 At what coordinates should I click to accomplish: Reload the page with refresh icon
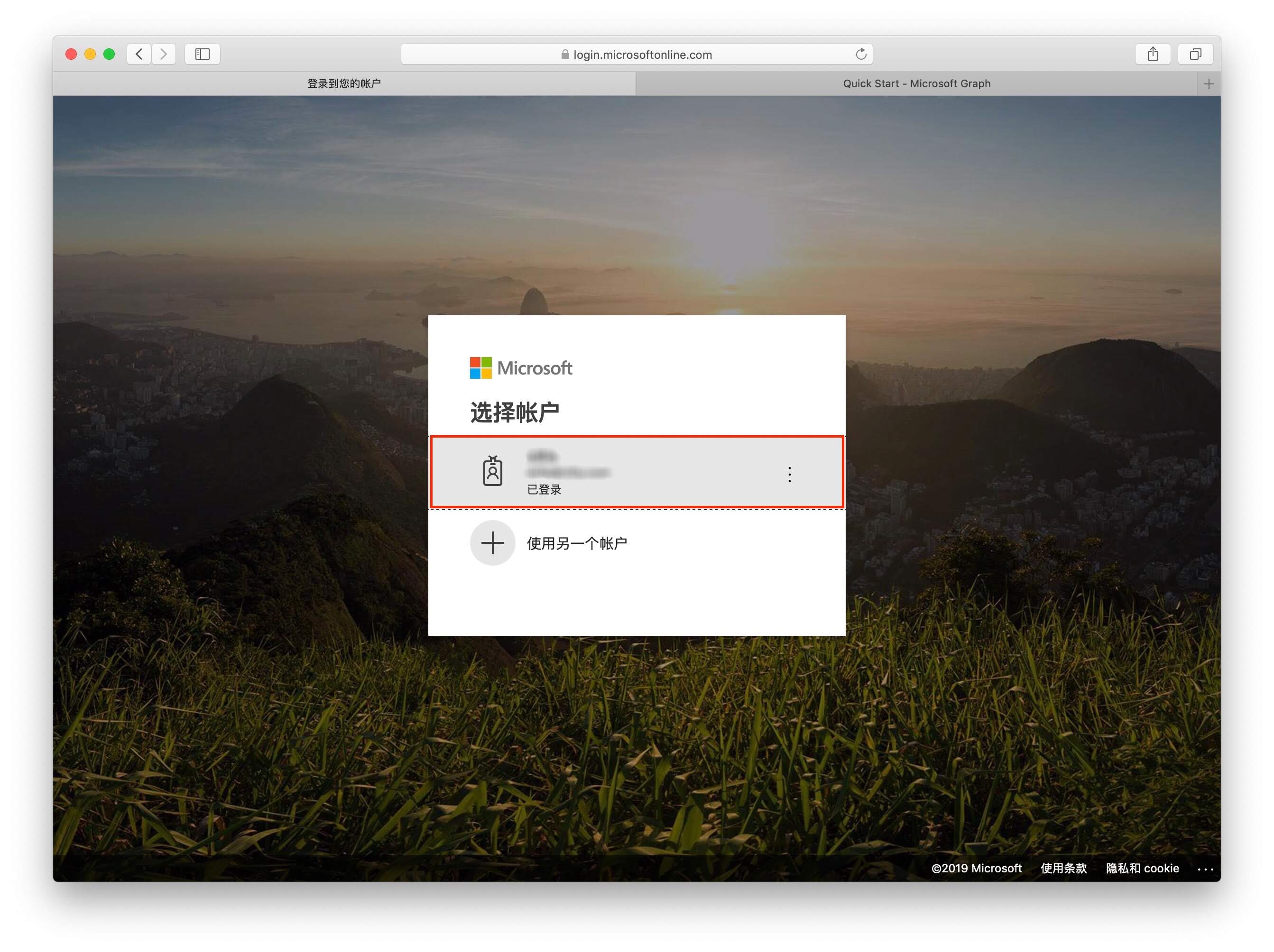click(860, 54)
